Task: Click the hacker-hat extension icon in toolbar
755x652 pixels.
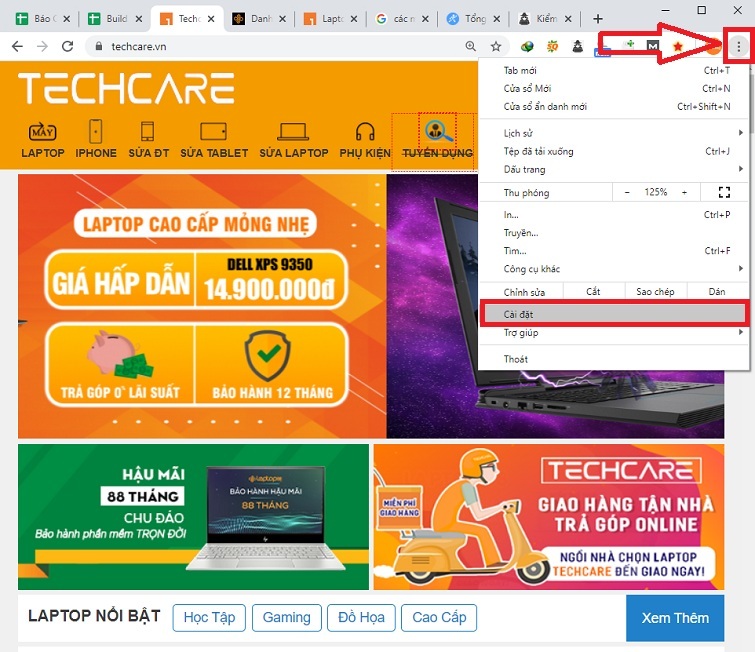Action: coord(577,46)
